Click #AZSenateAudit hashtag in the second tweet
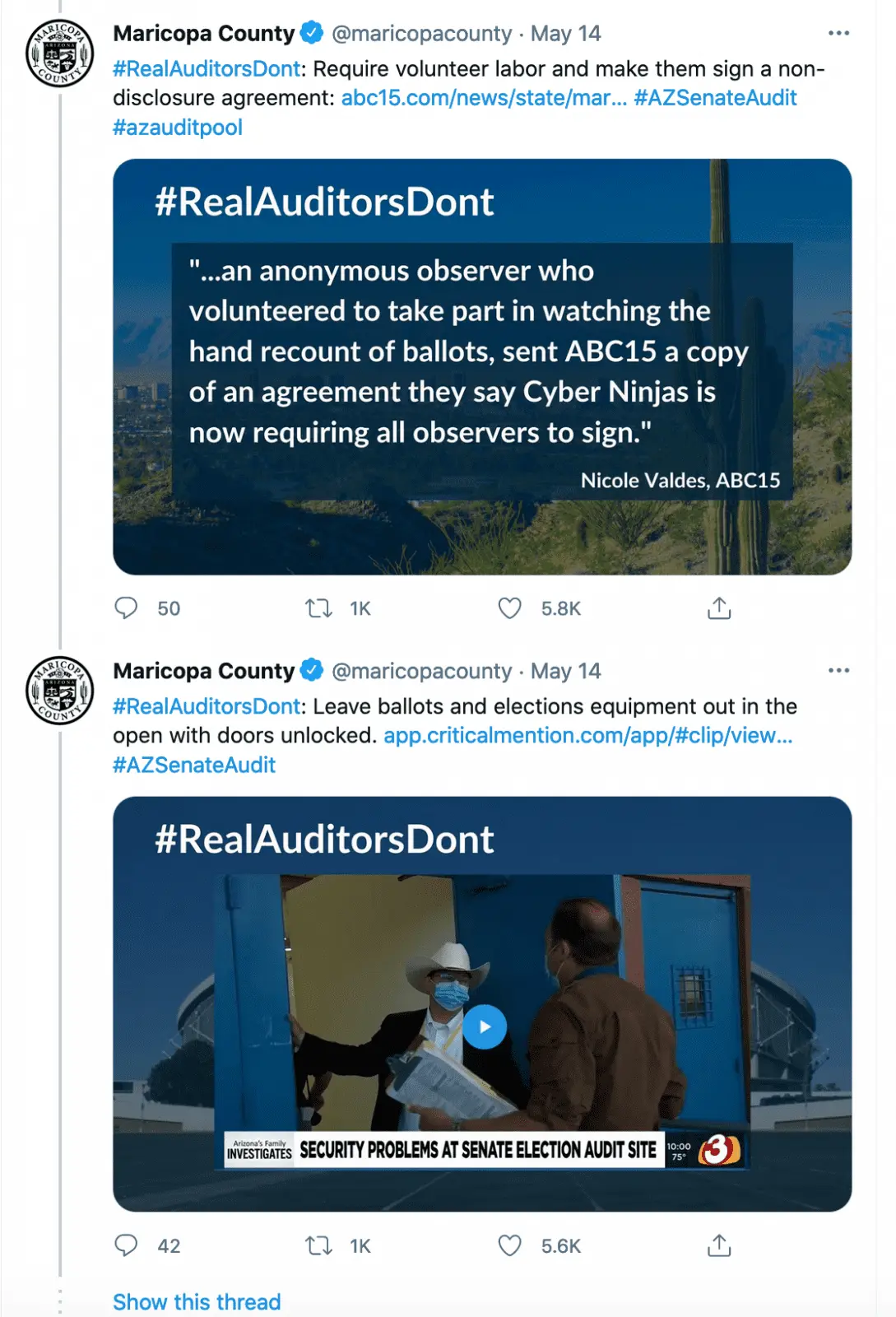Screen dimensions: 896x1317 194,765
